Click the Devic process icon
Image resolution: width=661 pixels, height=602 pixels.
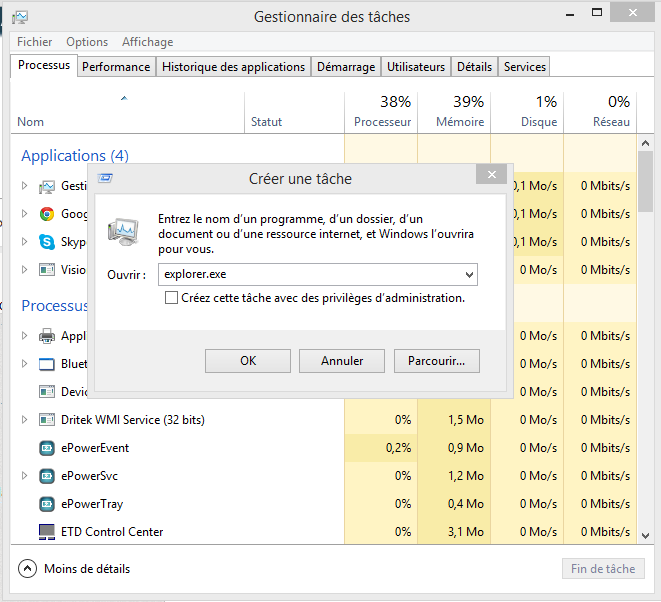tap(47, 392)
